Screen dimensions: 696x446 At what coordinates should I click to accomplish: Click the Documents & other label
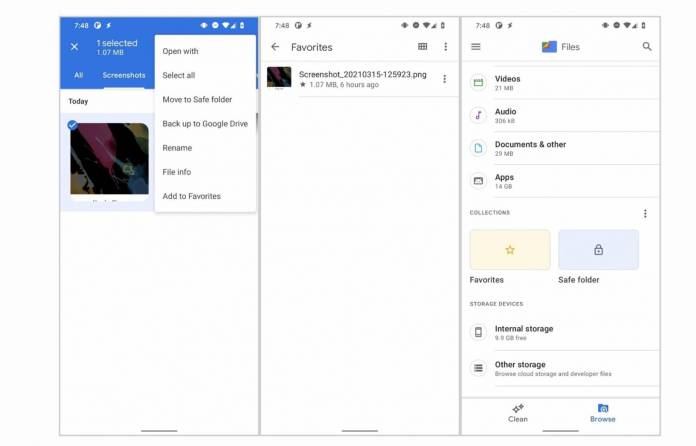(530, 144)
